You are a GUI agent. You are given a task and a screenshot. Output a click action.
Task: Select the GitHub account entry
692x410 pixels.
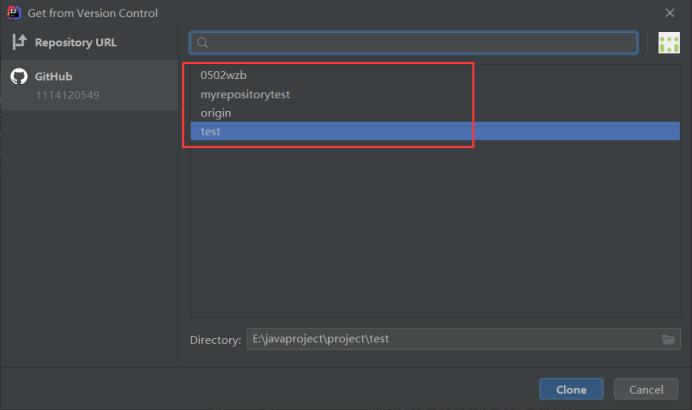88,85
